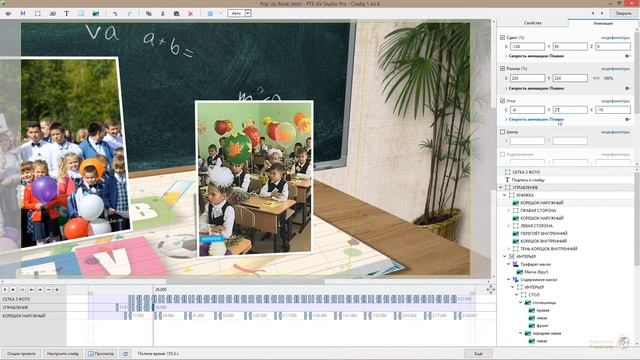This screenshot has width=640, height=360.
Task: Click the Настроить слайд button
Action: tap(62, 353)
